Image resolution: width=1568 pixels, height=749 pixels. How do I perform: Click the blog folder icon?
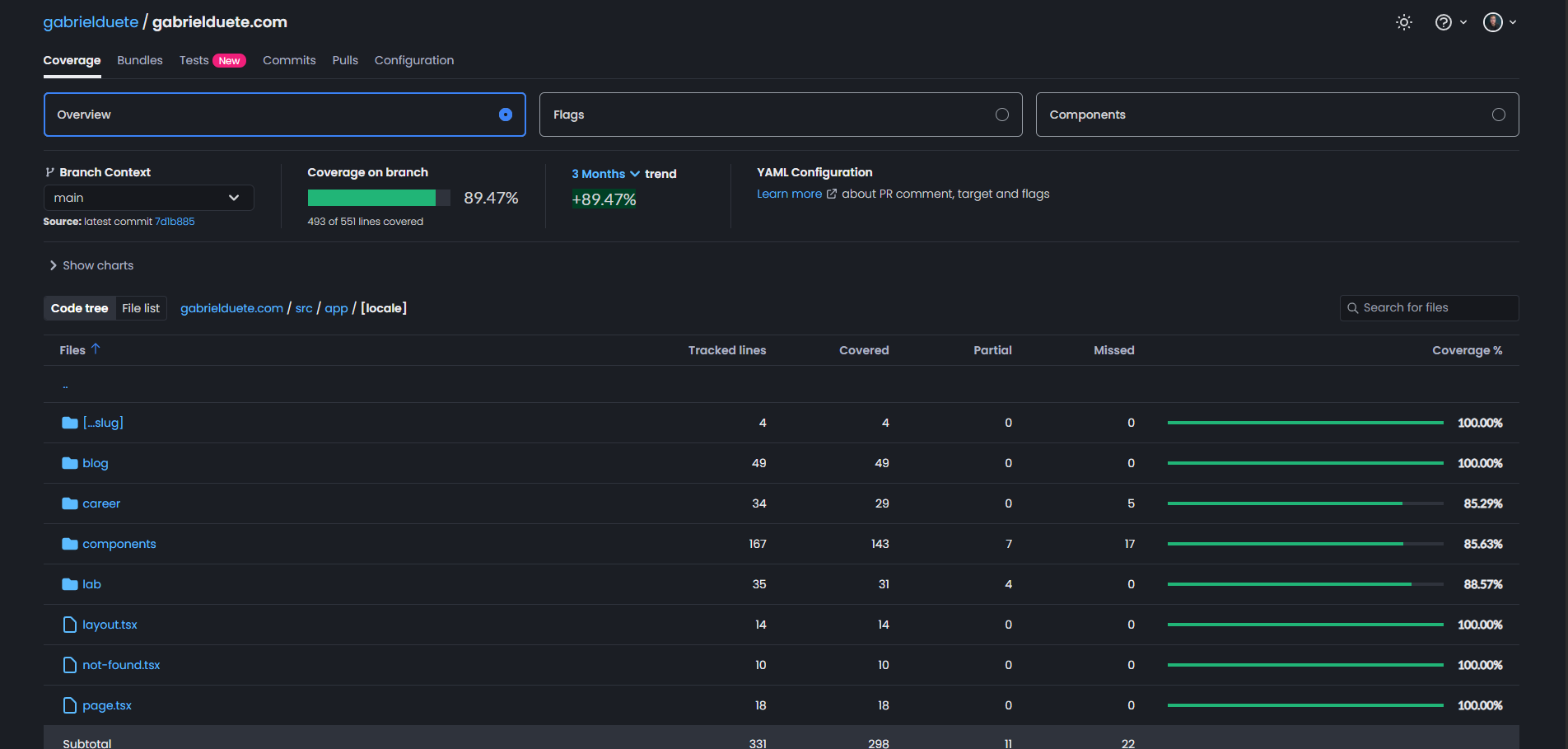tap(69, 462)
